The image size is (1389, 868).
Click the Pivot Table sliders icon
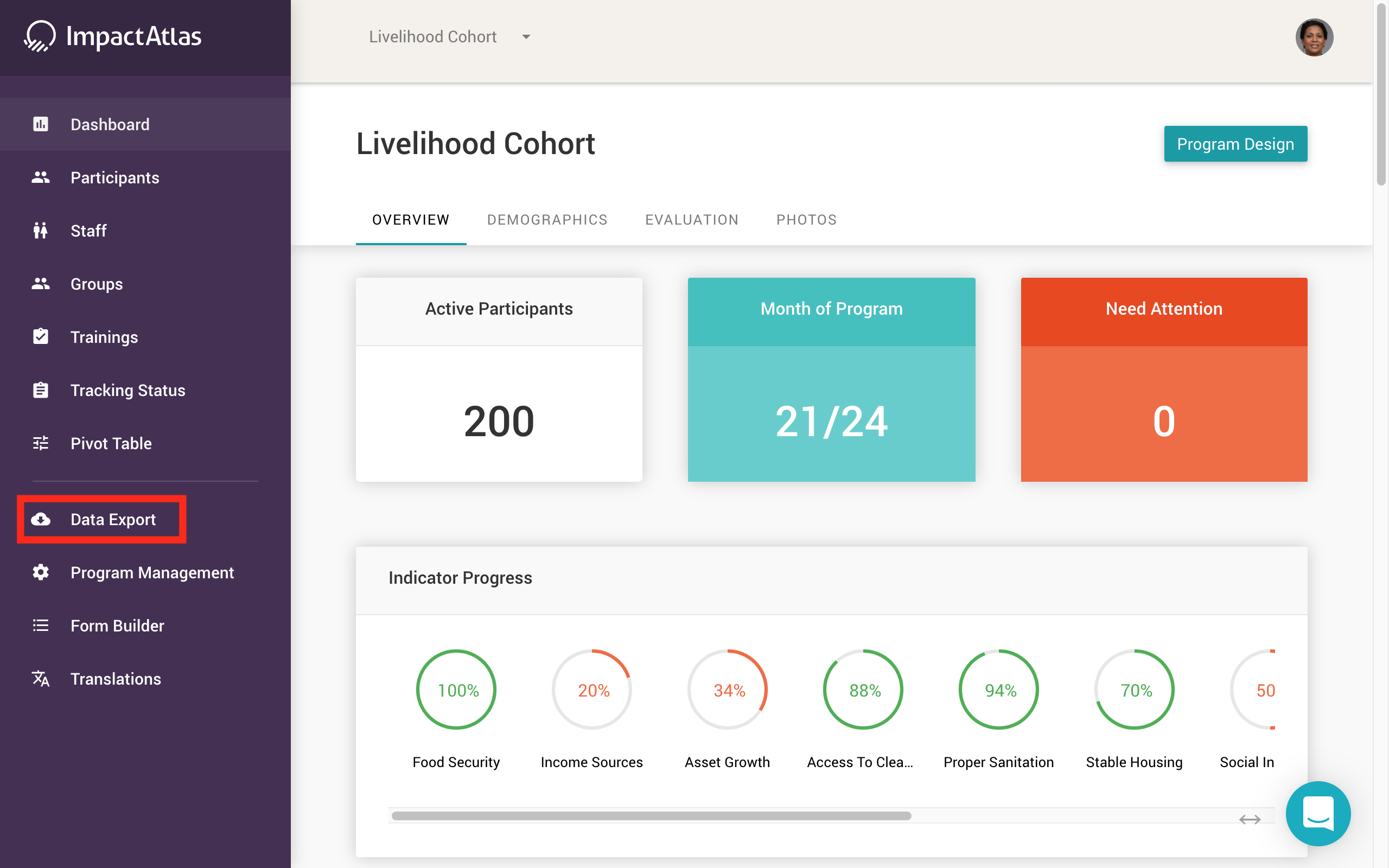point(40,443)
